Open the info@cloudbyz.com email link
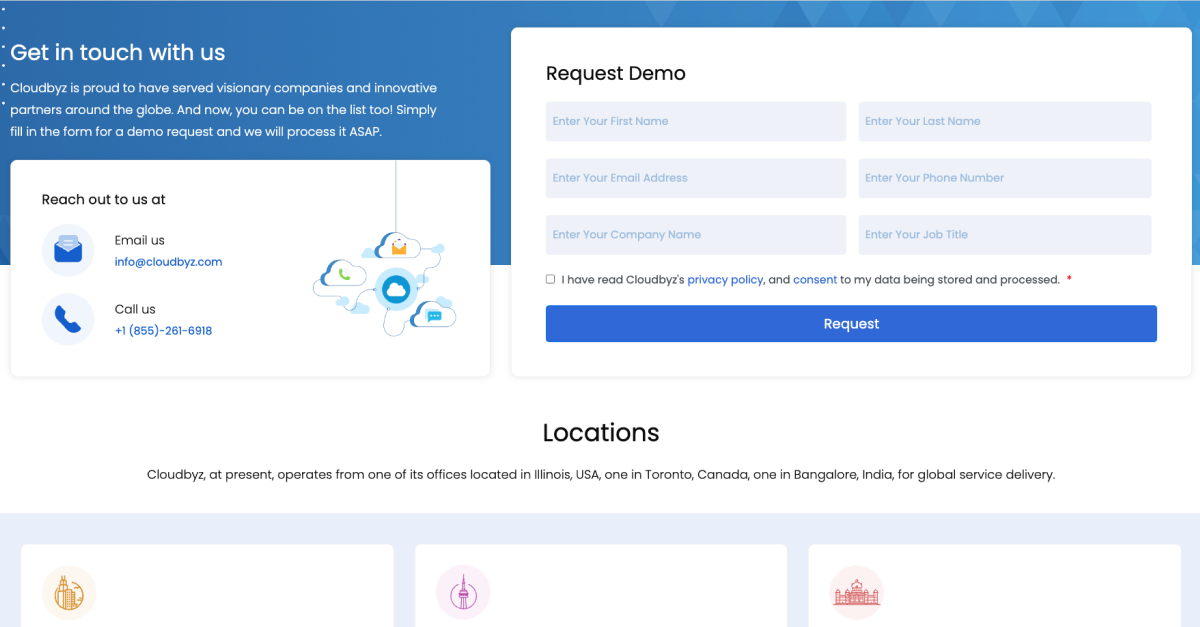Viewport: 1200px width, 627px height. pyautogui.click(x=168, y=262)
